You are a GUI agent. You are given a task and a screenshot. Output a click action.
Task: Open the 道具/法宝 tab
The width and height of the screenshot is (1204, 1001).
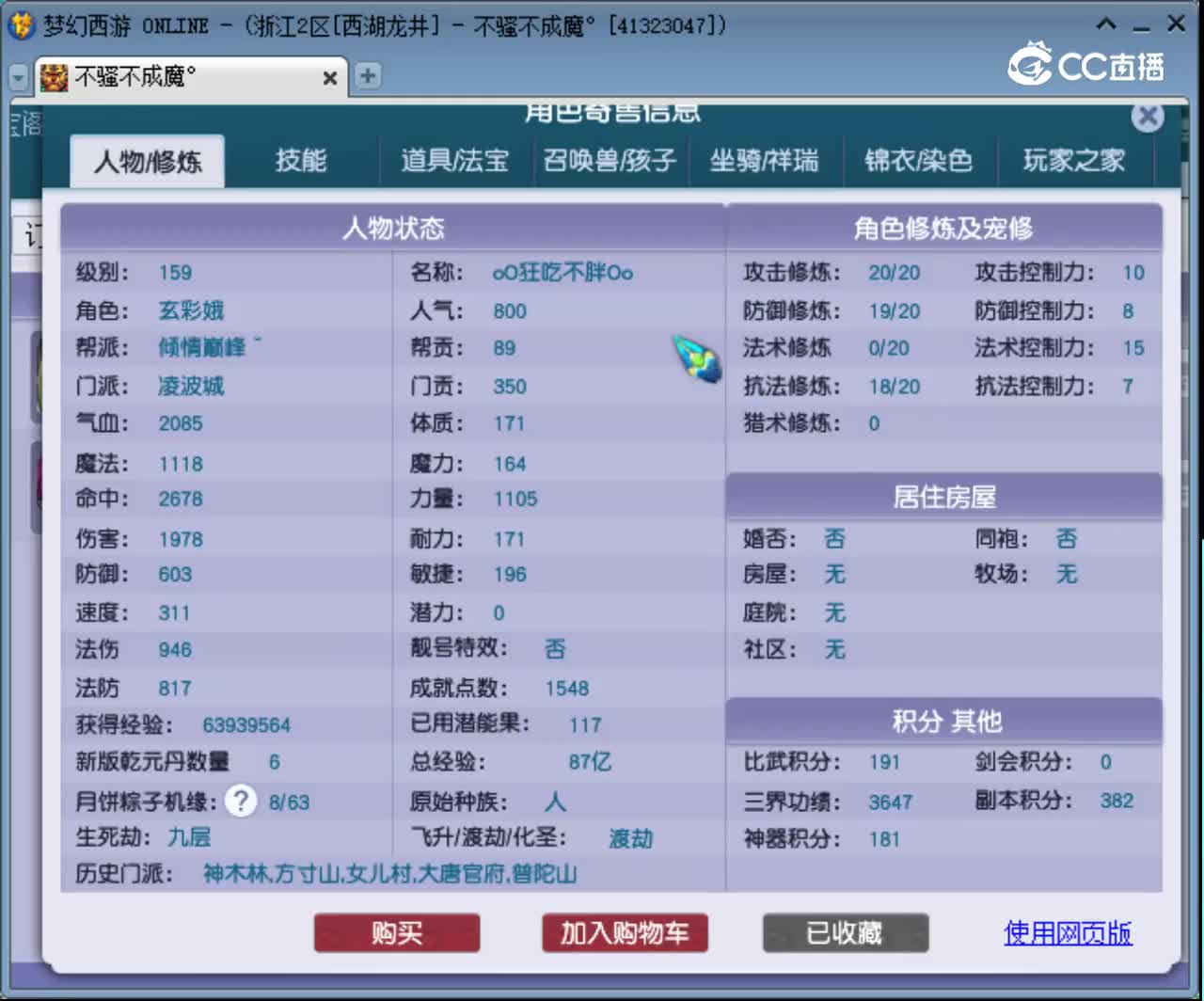pos(455,160)
